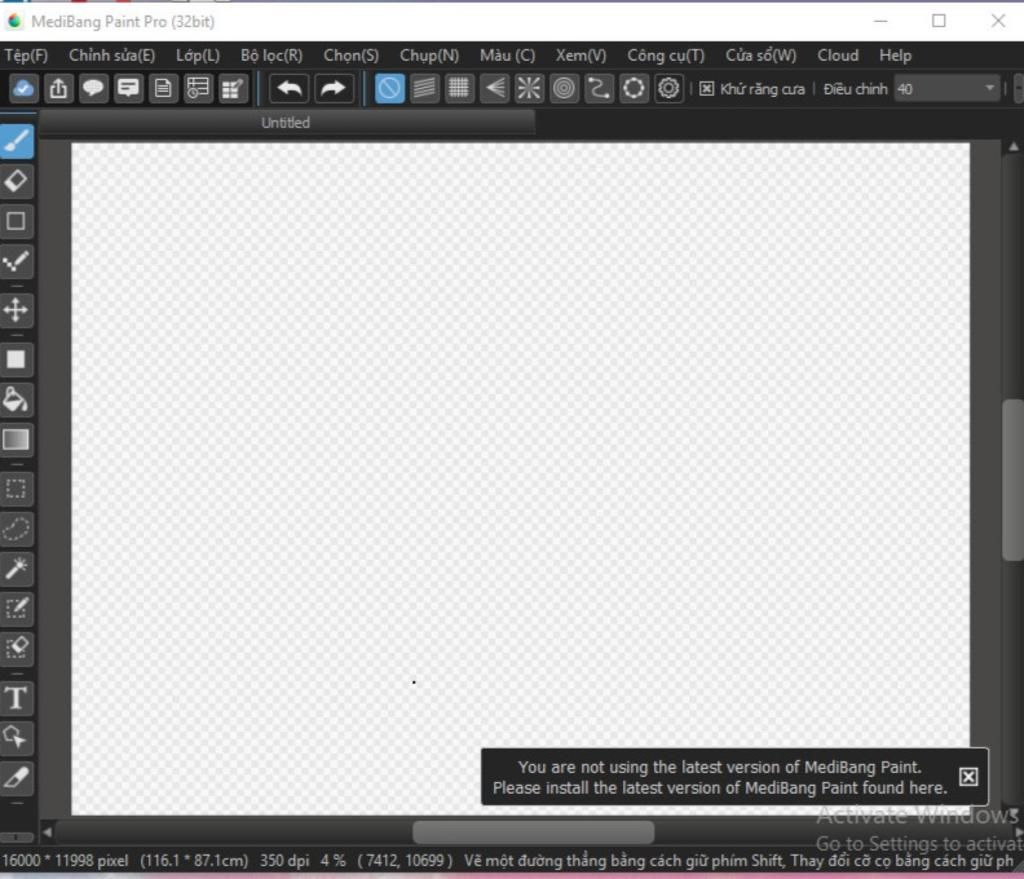Screen dimensions: 1024x879
Task: Select the rectangular Selection tool
Action: (x=16, y=488)
